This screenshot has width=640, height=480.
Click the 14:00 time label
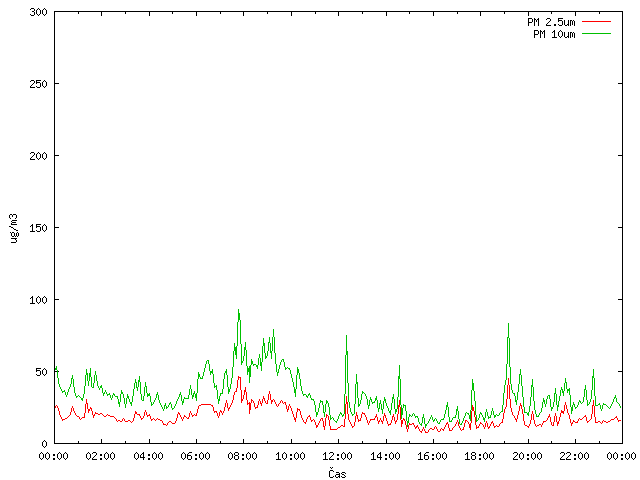(385, 456)
